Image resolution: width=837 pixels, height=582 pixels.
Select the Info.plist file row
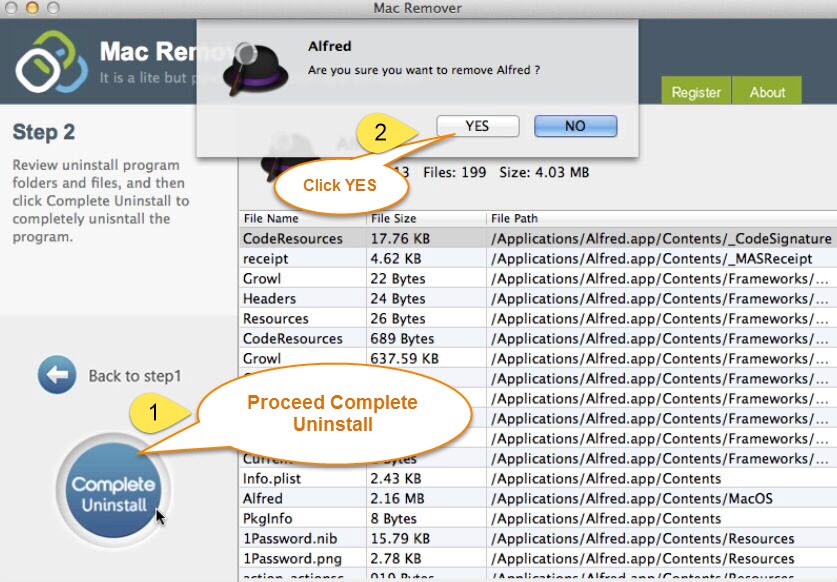[538, 478]
